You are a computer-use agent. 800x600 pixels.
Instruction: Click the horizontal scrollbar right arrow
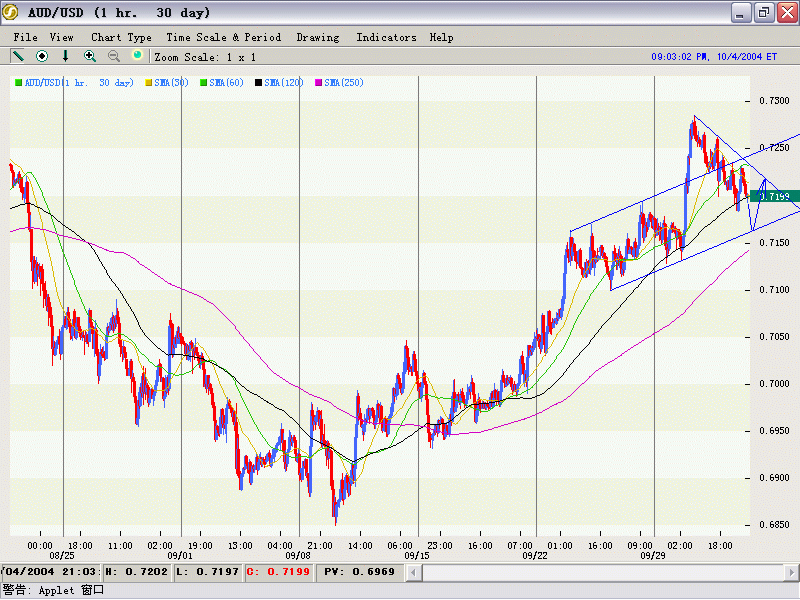pyautogui.click(x=790, y=572)
